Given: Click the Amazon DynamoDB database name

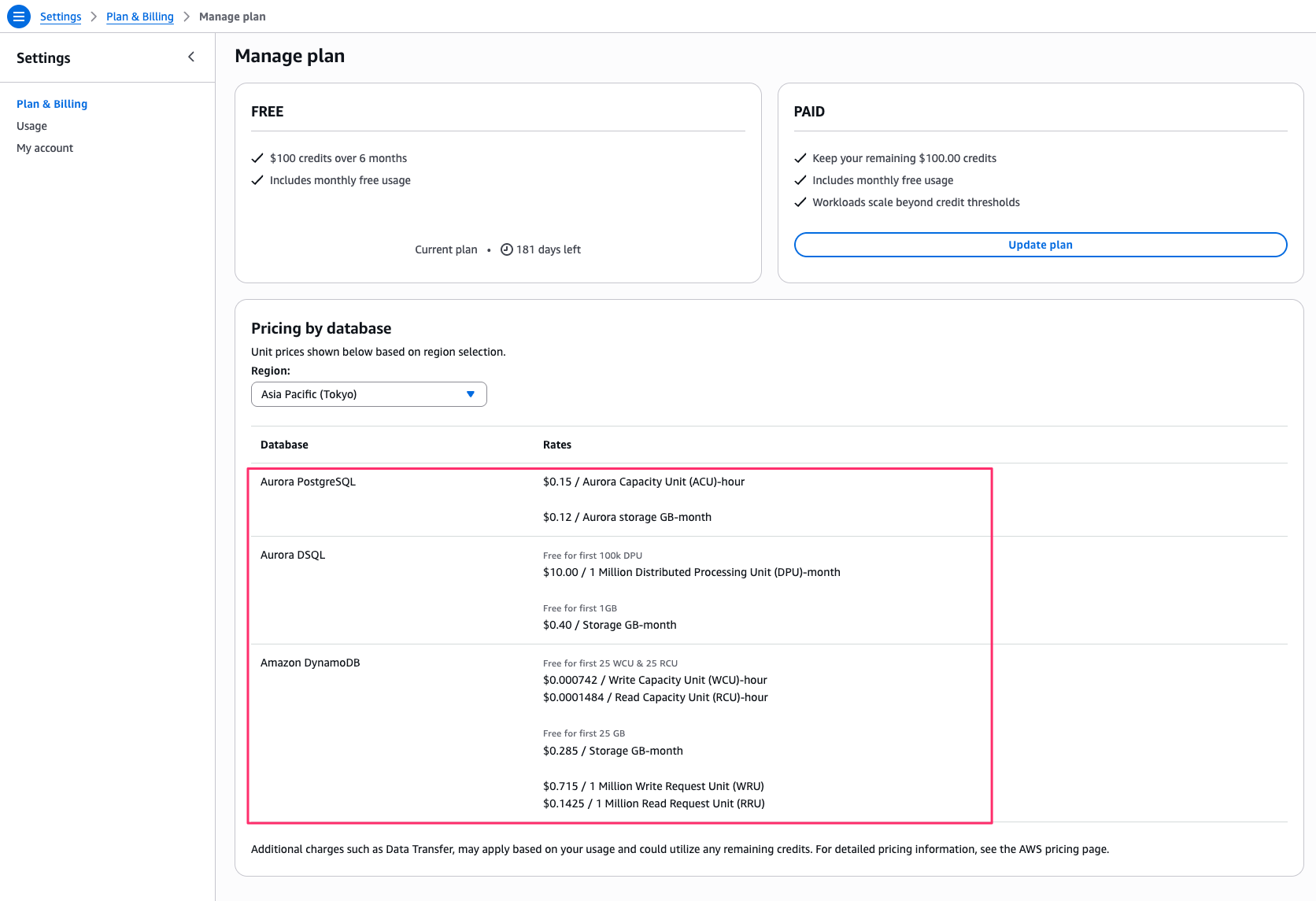Looking at the screenshot, I should click(x=310, y=663).
